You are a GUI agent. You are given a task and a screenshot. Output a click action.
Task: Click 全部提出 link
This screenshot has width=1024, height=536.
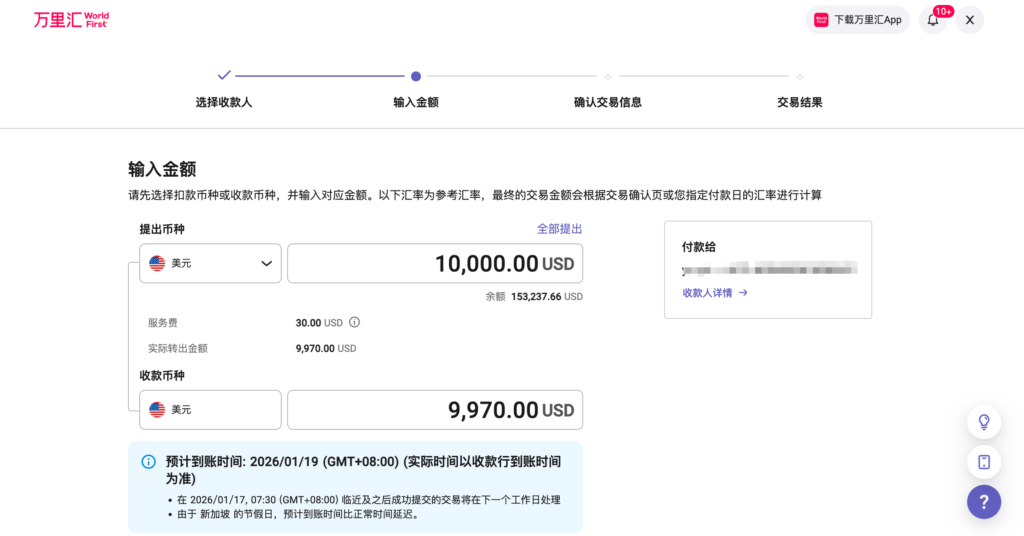pos(559,229)
